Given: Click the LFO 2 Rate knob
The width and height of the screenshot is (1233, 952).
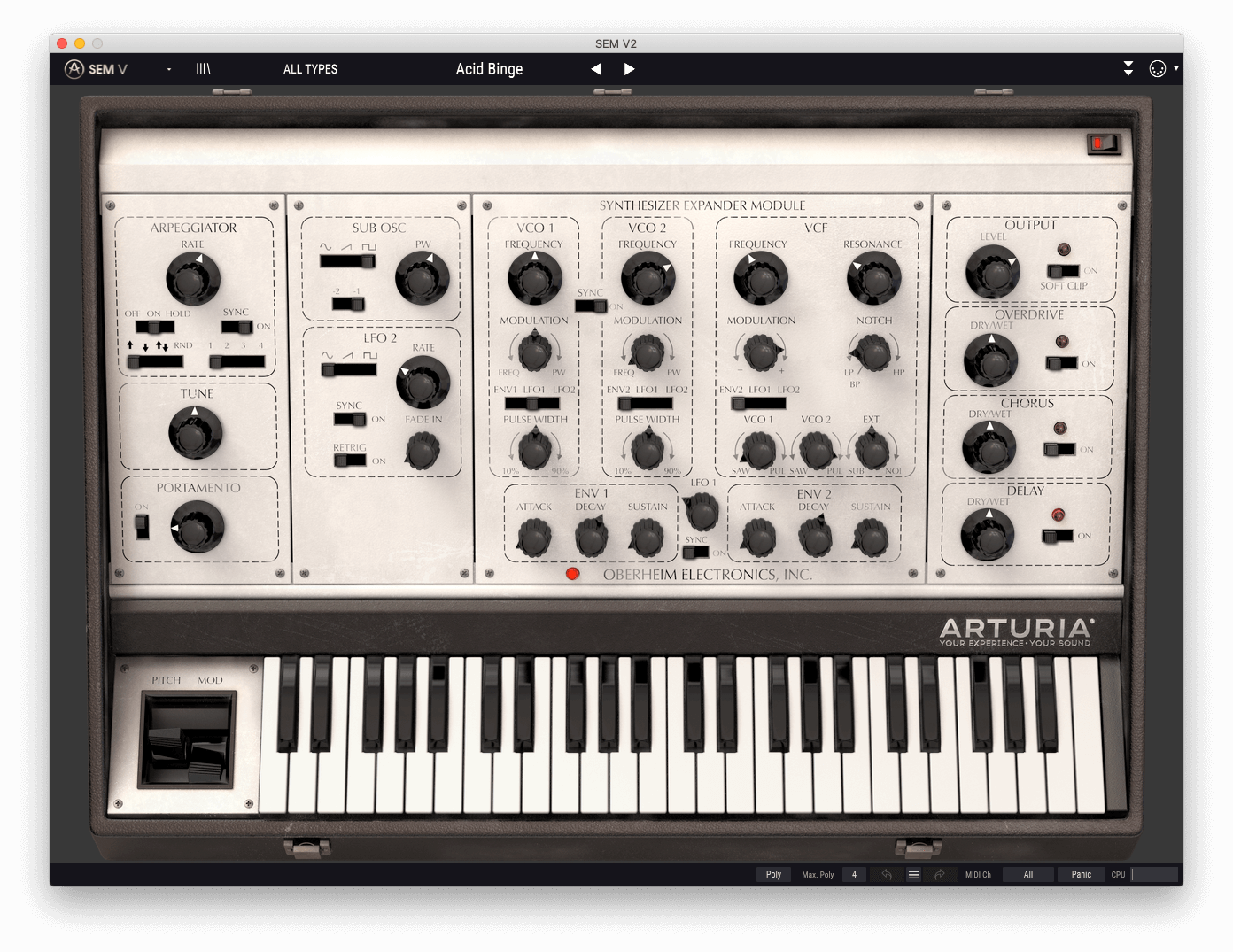Looking at the screenshot, I should tap(423, 383).
